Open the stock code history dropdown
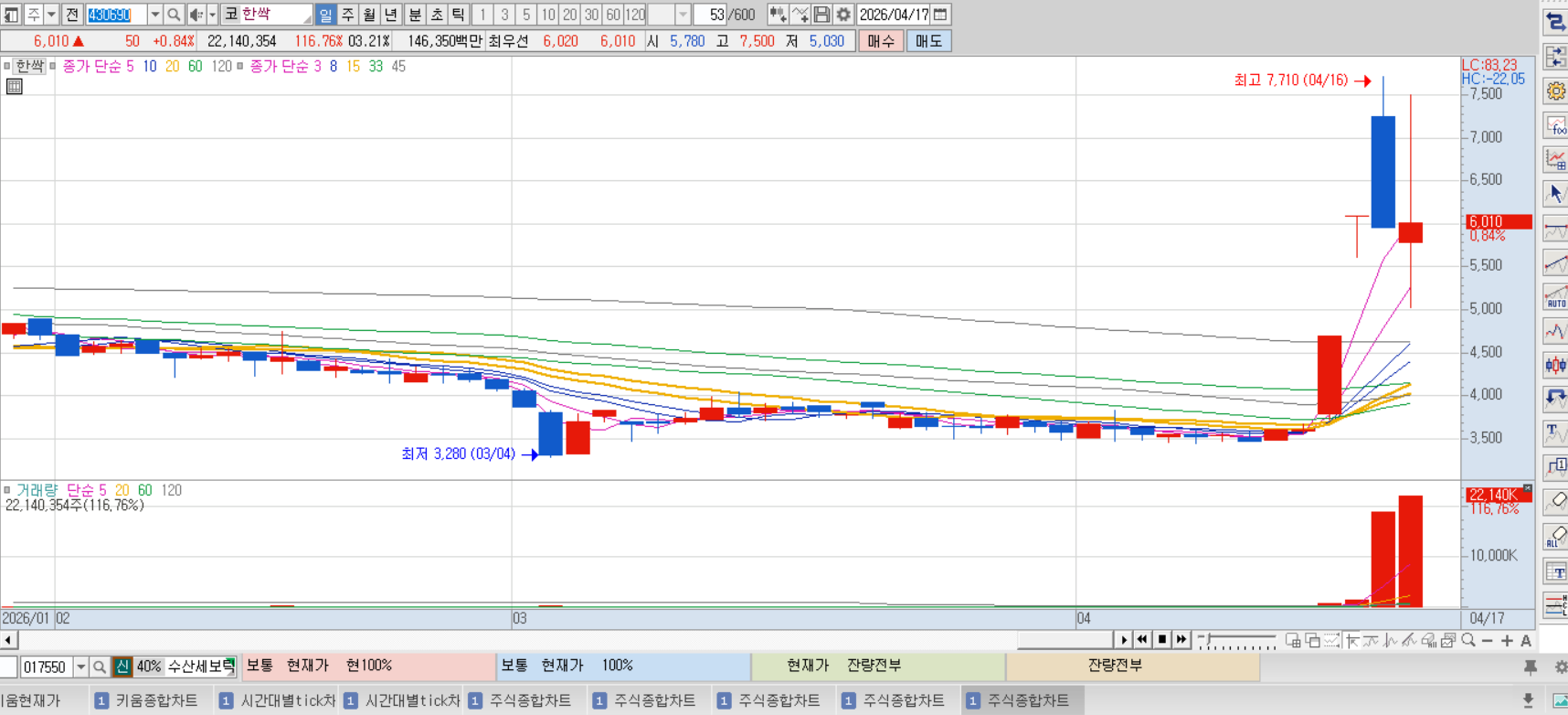 154,15
